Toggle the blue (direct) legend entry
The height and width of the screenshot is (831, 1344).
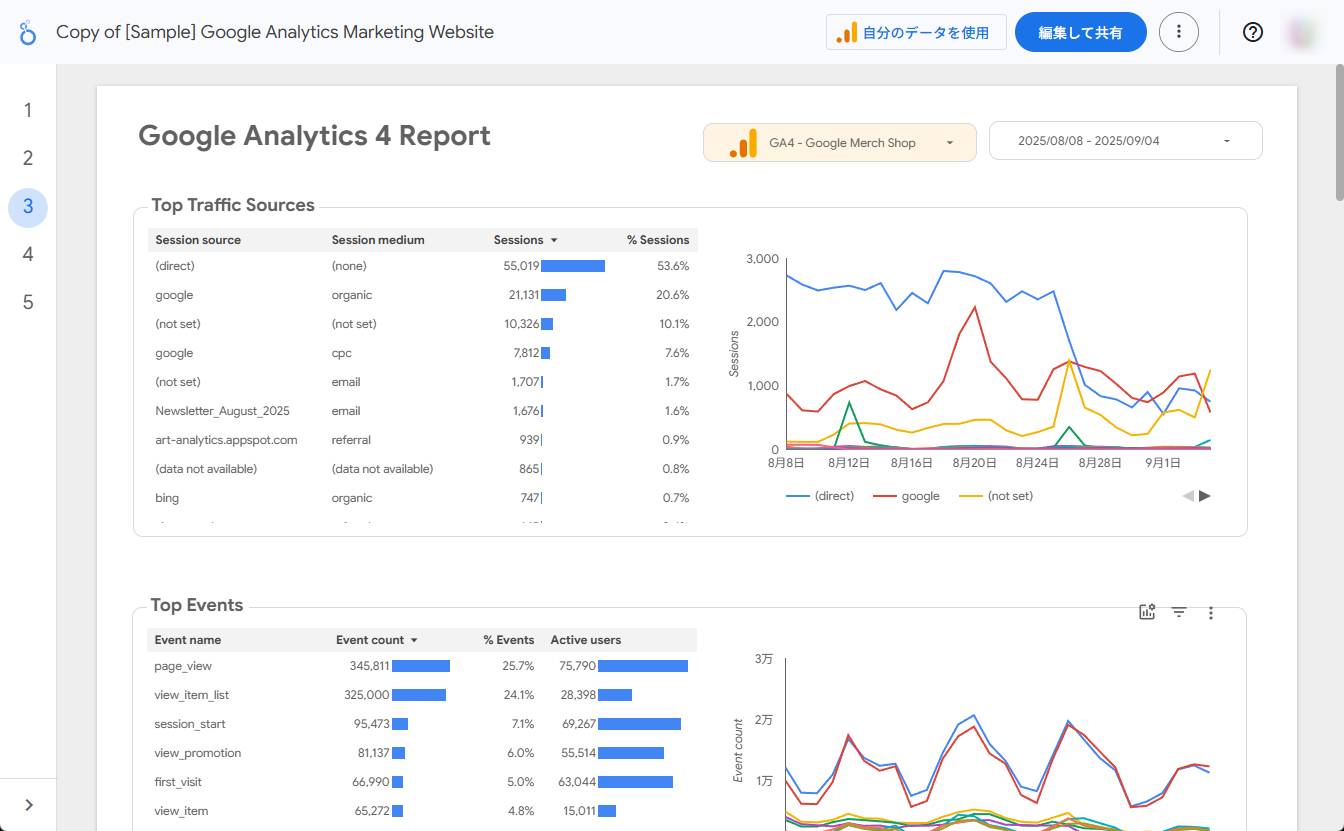coord(820,496)
